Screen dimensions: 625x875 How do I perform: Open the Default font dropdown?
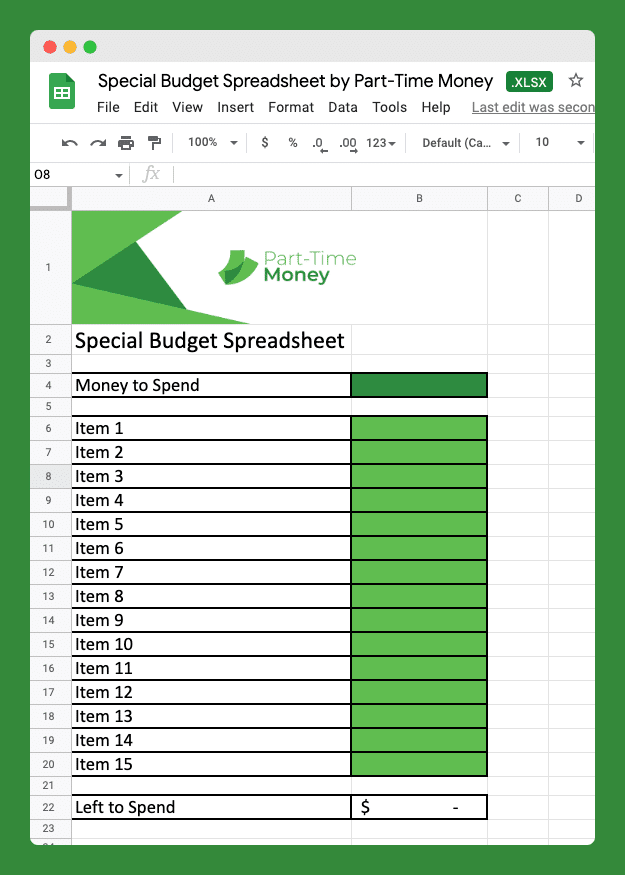[x=466, y=143]
